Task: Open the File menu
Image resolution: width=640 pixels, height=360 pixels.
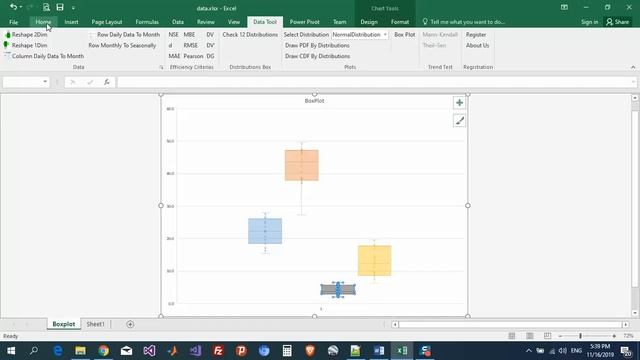Action: coord(13,22)
